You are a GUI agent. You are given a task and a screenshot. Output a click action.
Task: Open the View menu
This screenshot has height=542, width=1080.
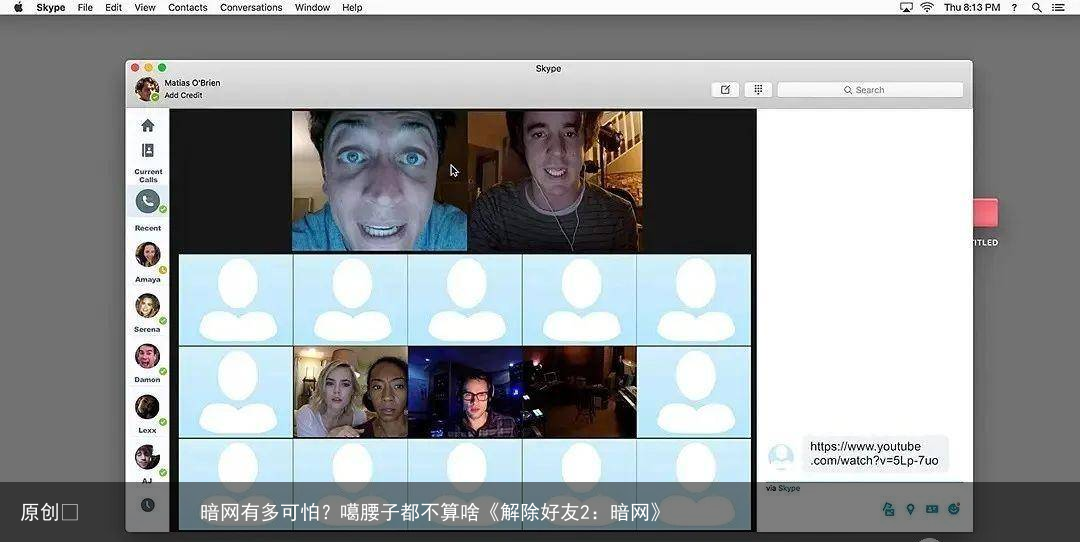145,8
